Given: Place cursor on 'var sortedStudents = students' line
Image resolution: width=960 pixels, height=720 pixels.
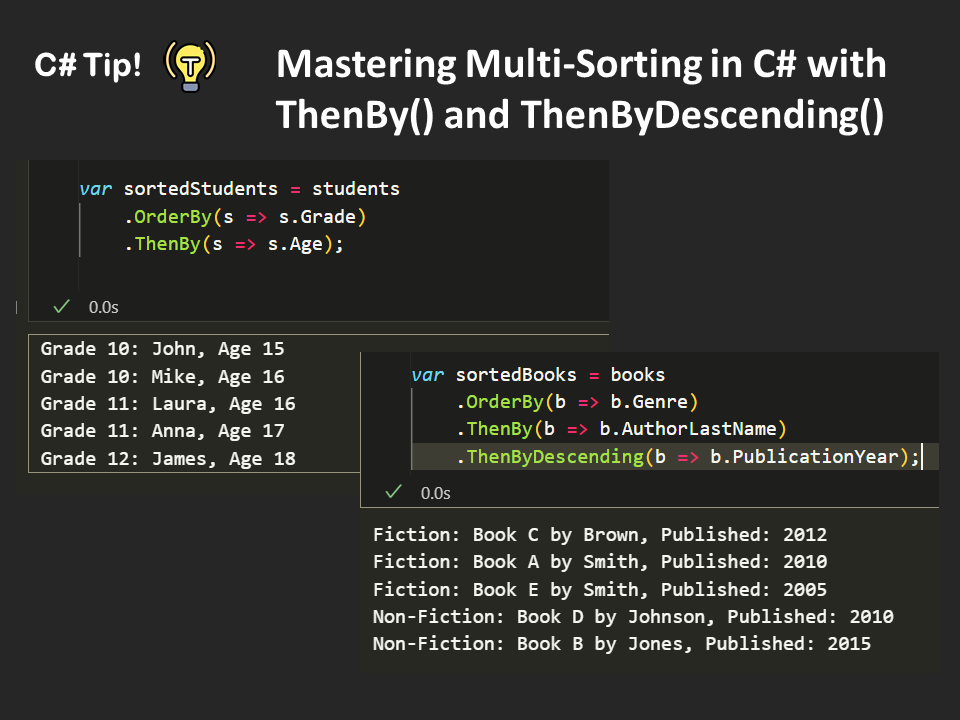Looking at the screenshot, I should (239, 189).
